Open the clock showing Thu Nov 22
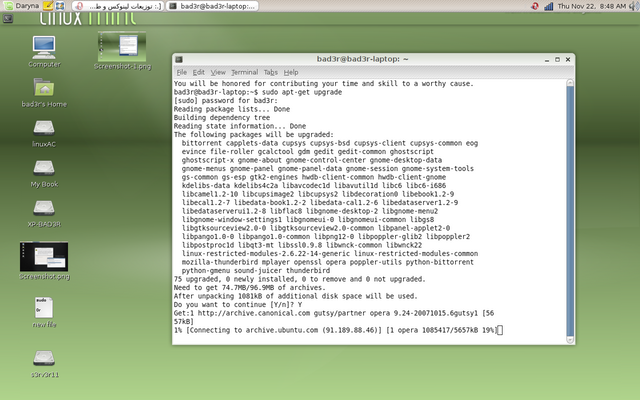The height and width of the screenshot is (400, 640). point(591,6)
